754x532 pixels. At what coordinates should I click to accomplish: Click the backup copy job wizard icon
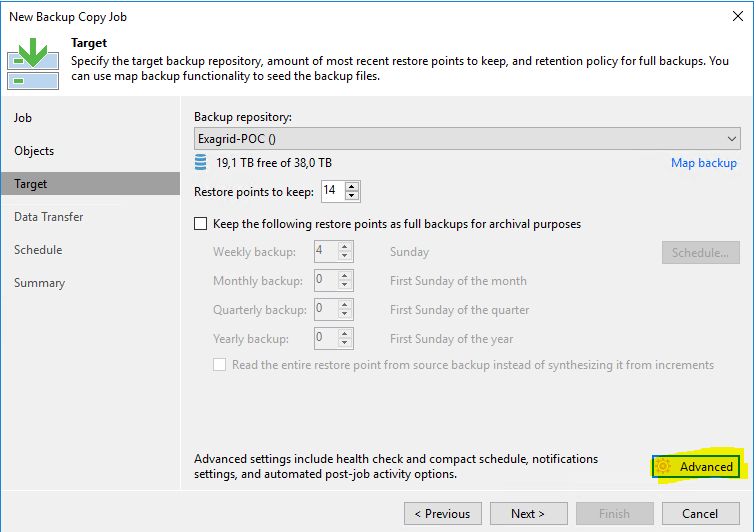(x=33, y=63)
